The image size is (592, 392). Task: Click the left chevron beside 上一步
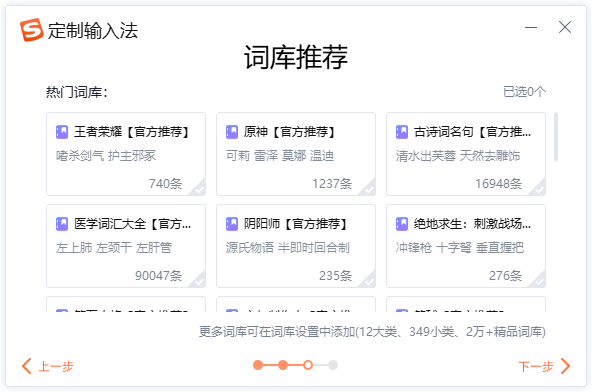pos(26,366)
